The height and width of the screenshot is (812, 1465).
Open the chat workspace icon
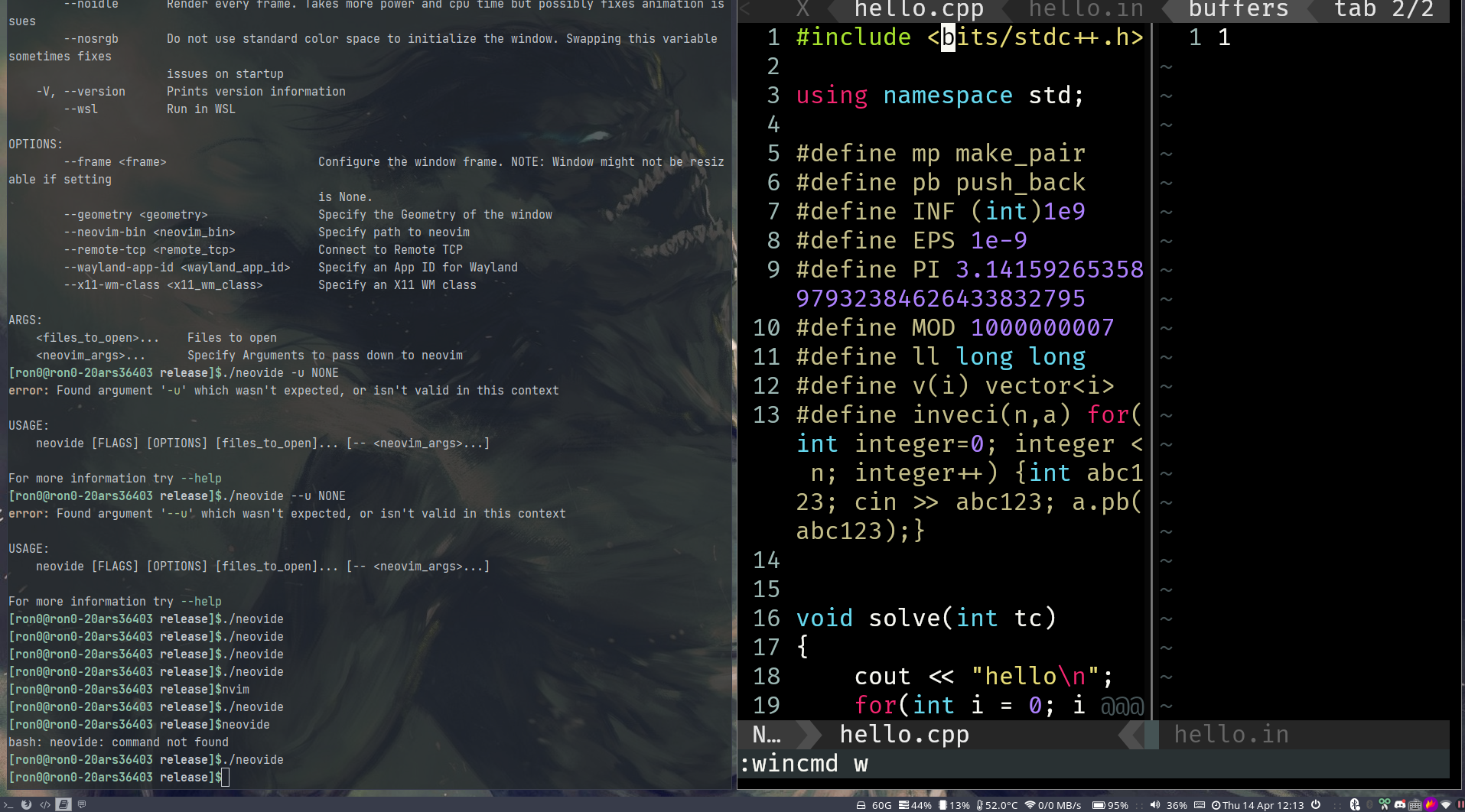click(82, 804)
